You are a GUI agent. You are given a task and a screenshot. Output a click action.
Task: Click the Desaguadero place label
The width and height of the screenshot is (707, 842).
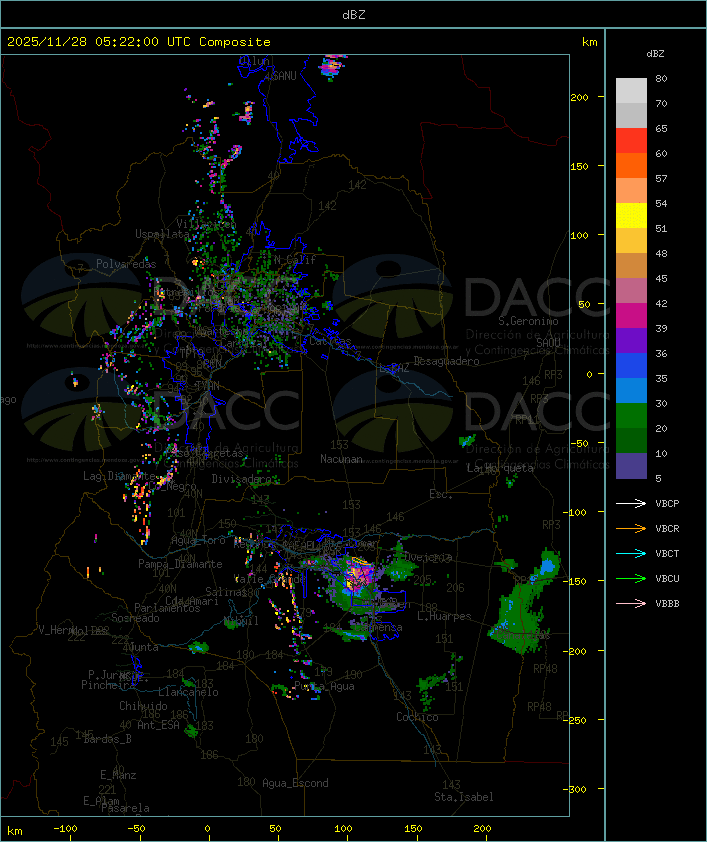tap(446, 361)
